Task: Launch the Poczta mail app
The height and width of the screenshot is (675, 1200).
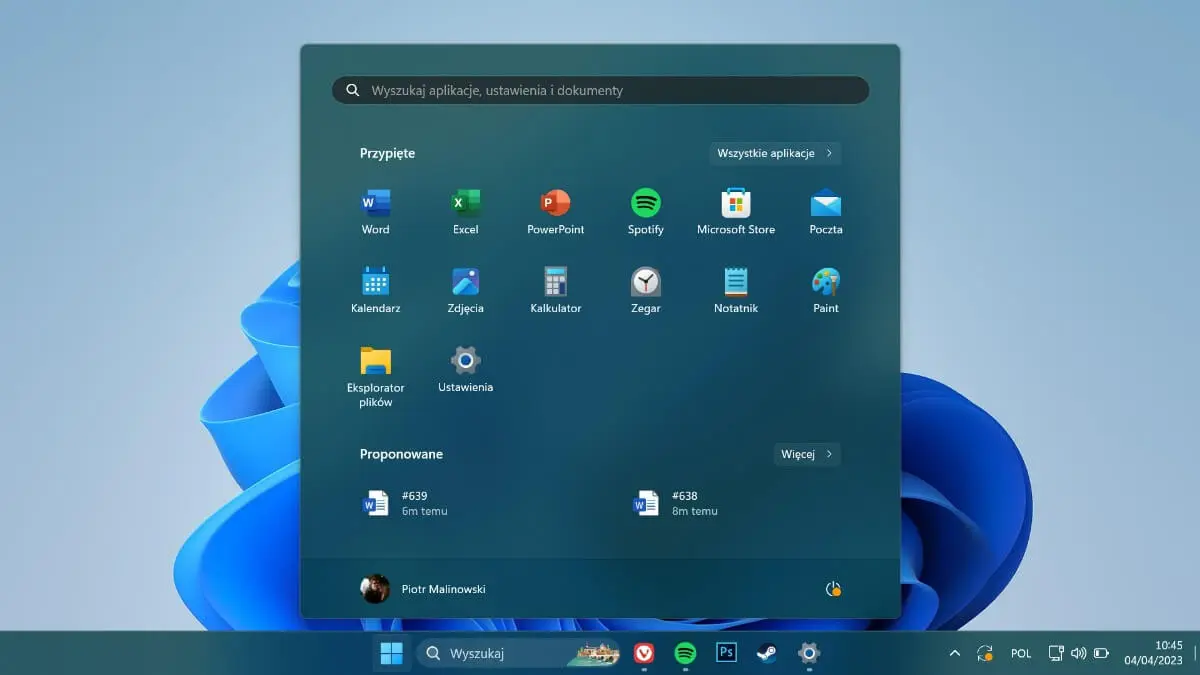Action: pyautogui.click(x=825, y=205)
